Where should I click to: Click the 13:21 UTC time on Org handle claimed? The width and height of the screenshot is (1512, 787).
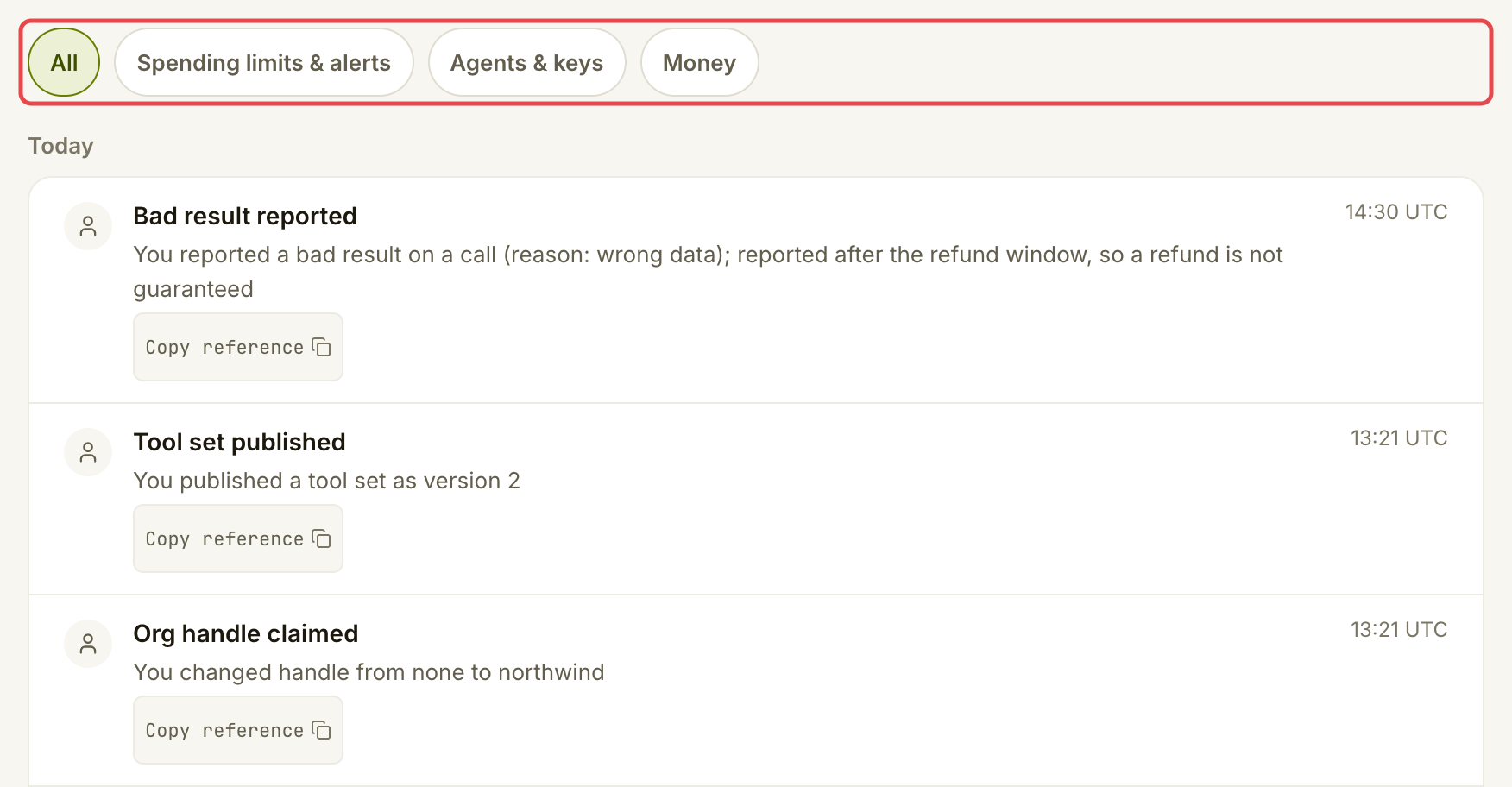tap(1399, 630)
